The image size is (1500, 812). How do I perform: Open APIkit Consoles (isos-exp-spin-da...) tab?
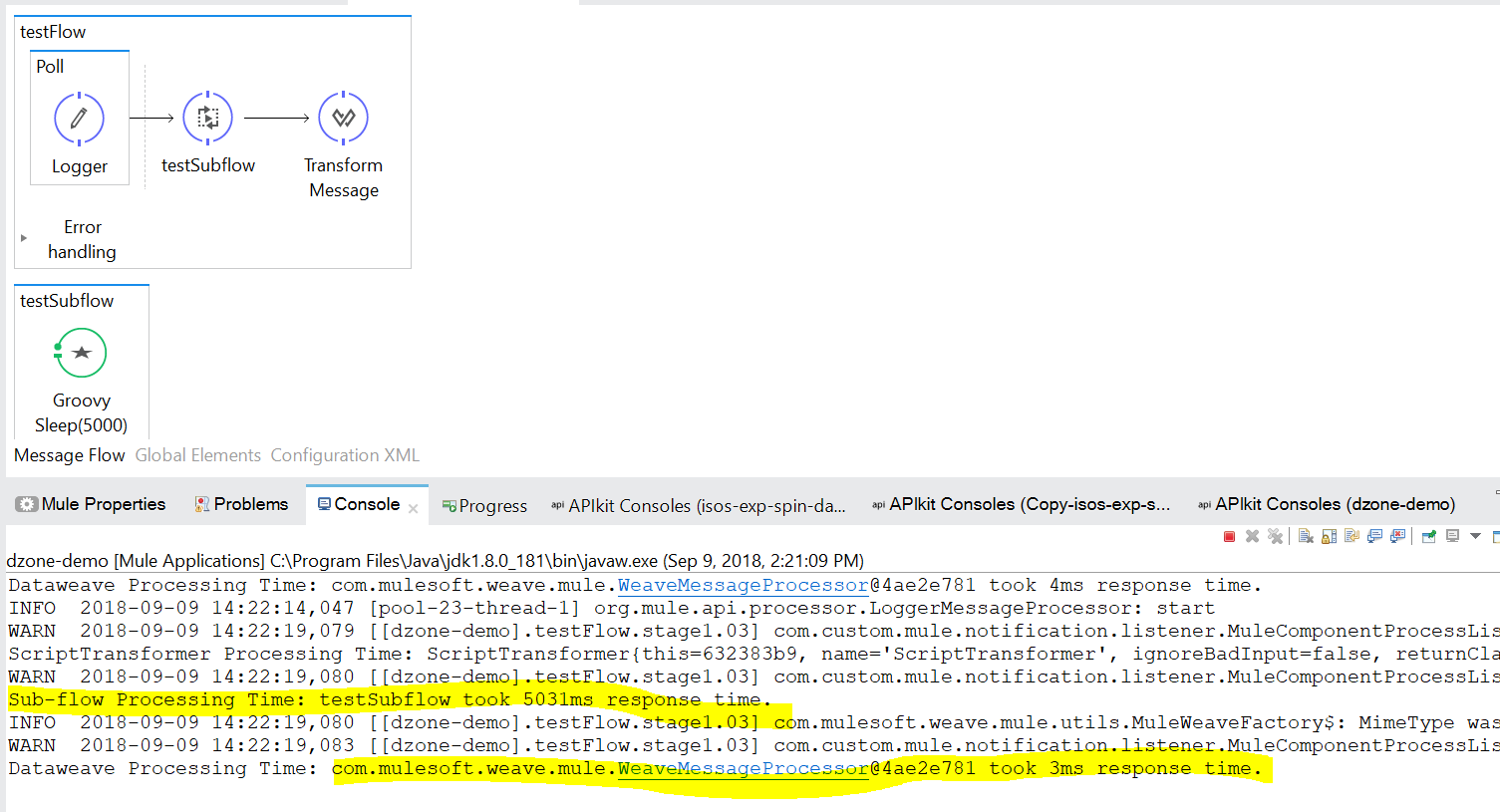click(x=698, y=506)
